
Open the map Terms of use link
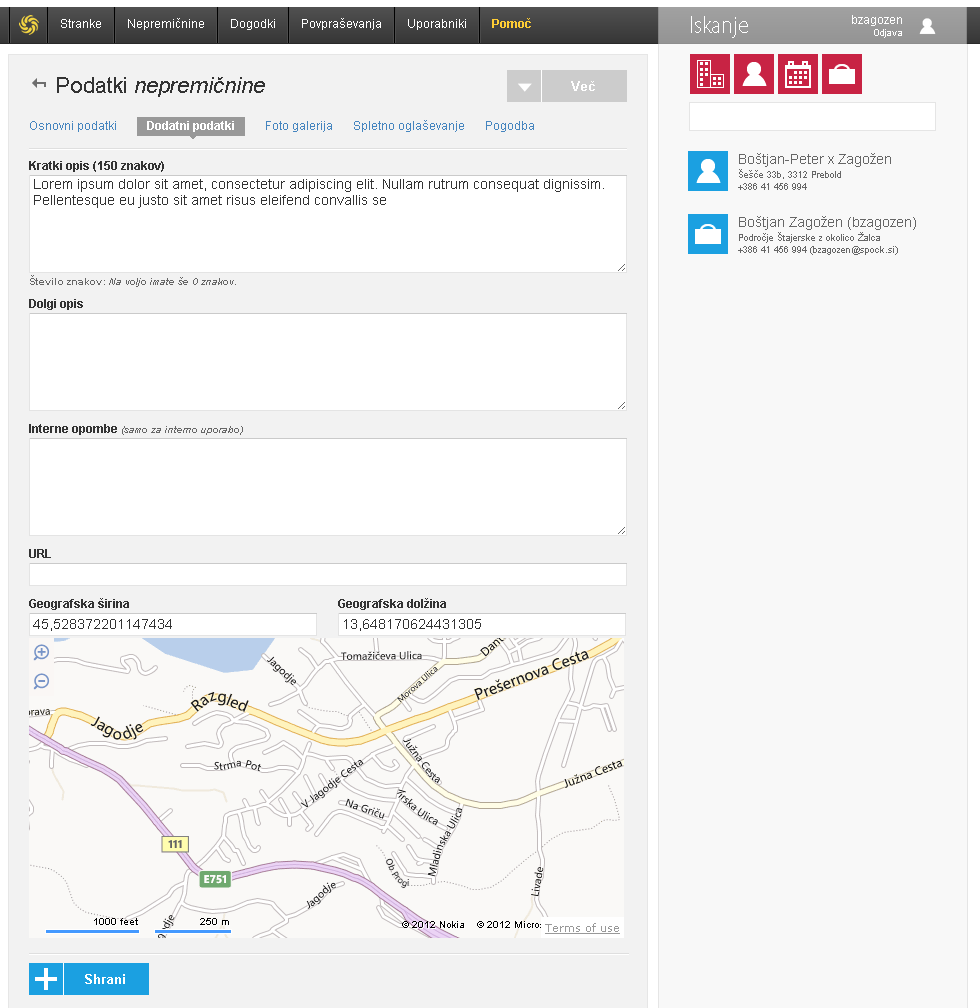(582, 928)
